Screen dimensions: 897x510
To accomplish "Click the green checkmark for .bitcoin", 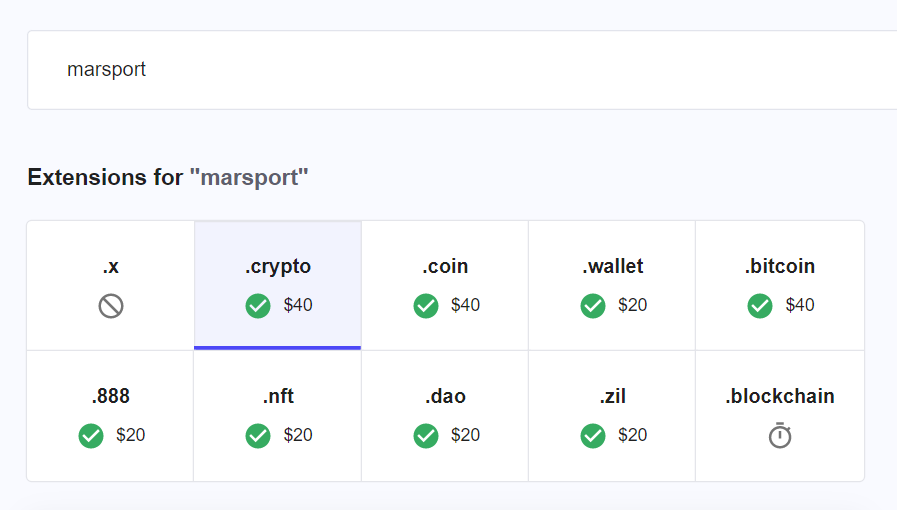I will pyautogui.click(x=760, y=306).
